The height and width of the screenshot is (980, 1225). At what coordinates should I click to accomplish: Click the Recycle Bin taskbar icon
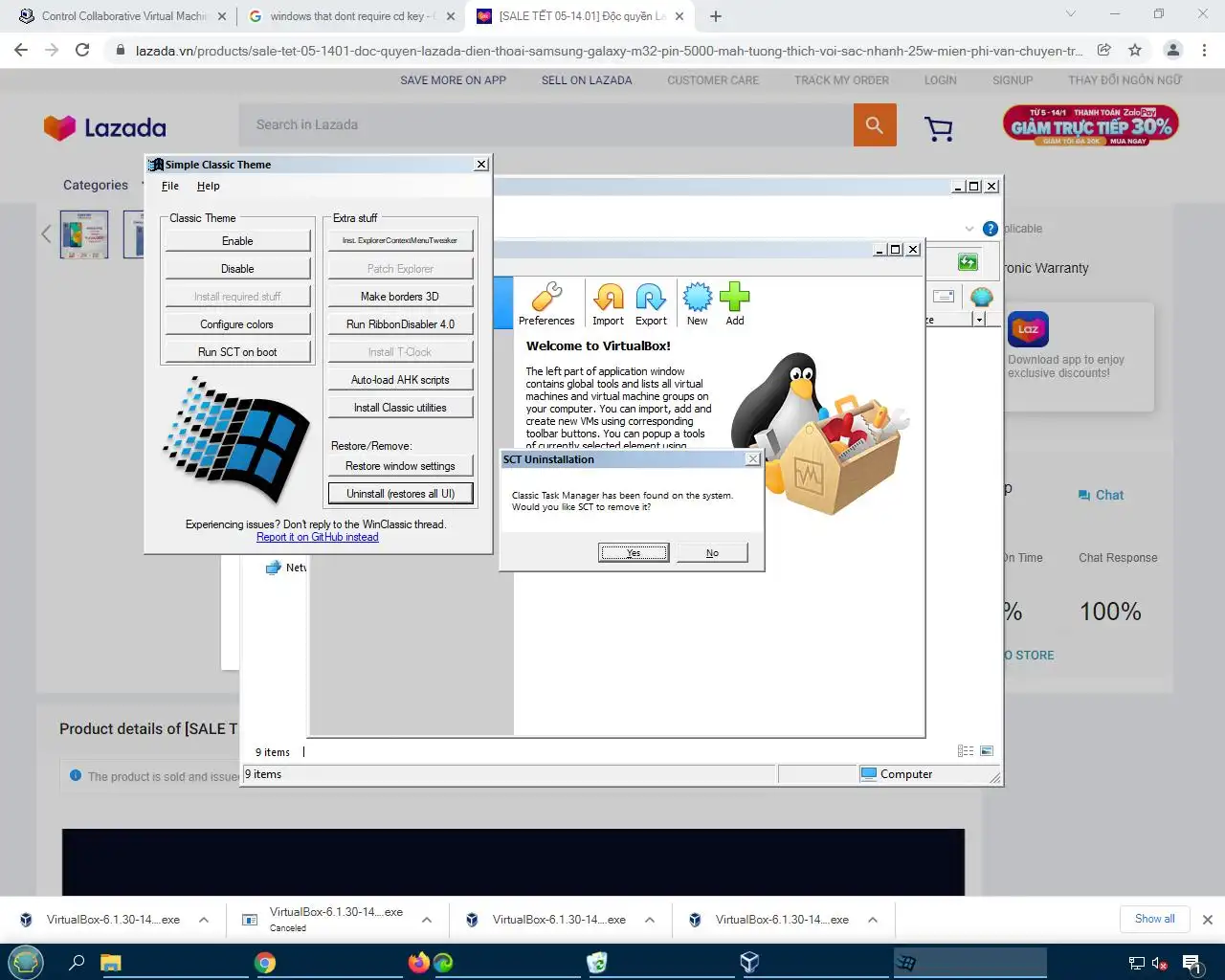[597, 962]
